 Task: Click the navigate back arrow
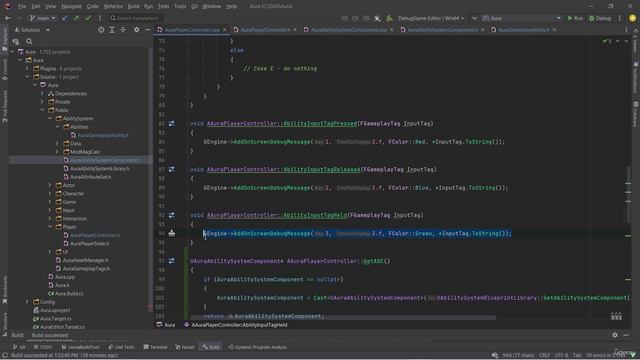(8, 18)
